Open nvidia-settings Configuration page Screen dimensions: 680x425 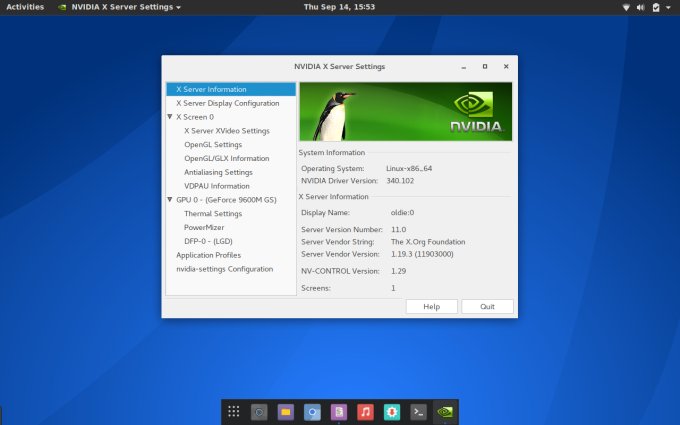[x=224, y=269]
